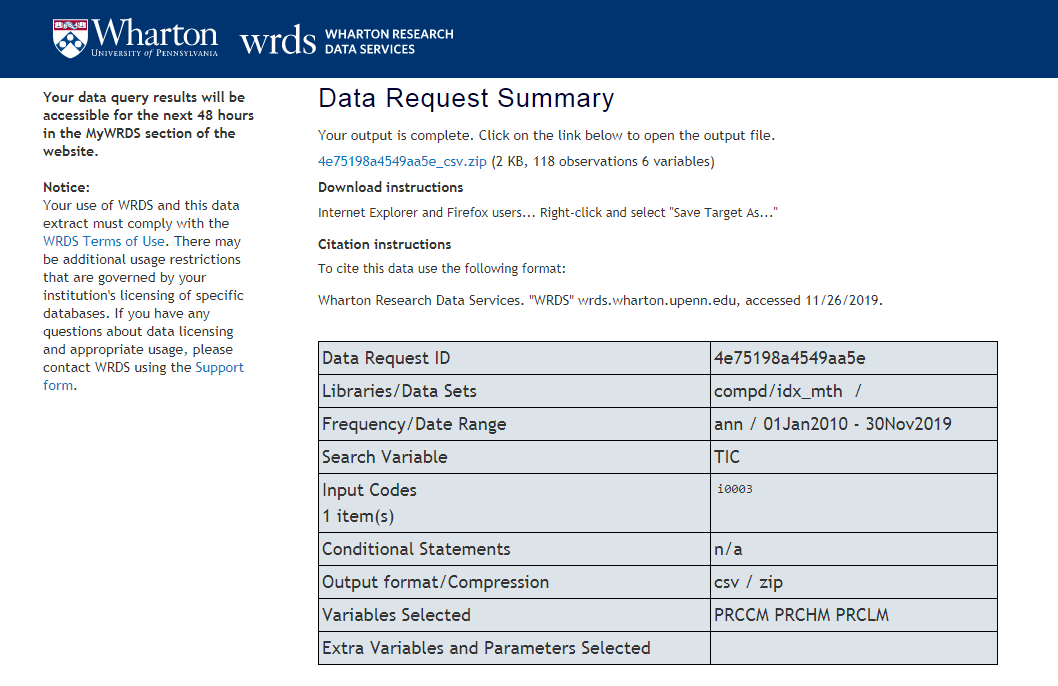Click the PRCCM PRCHM PRCLM variables cell
1058x686 pixels.
[x=801, y=615]
